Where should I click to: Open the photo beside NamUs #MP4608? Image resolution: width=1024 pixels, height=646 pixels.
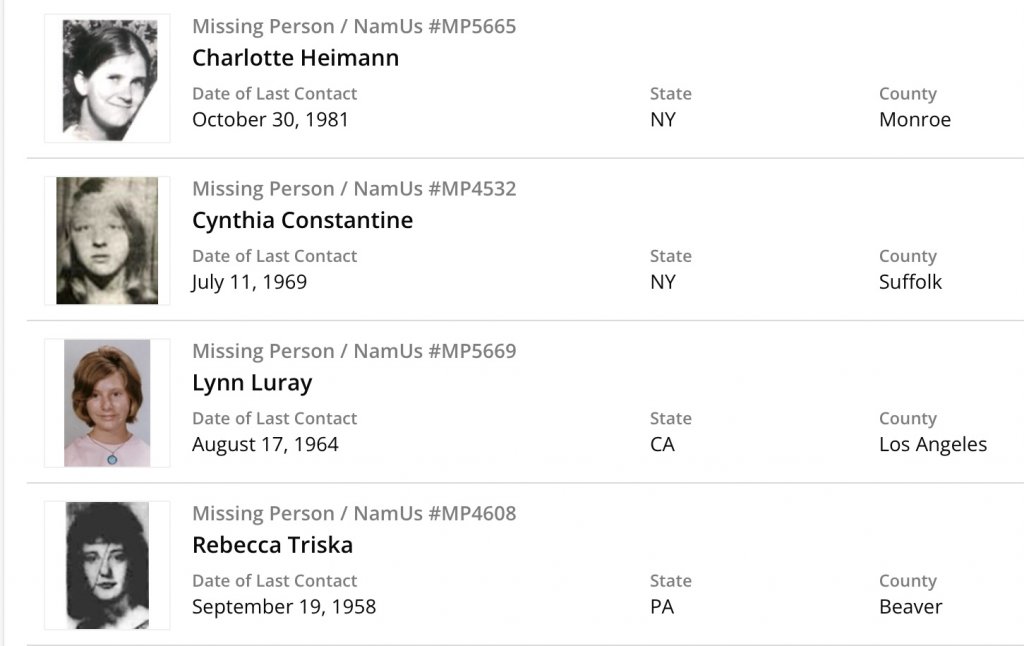pyautogui.click(x=107, y=565)
